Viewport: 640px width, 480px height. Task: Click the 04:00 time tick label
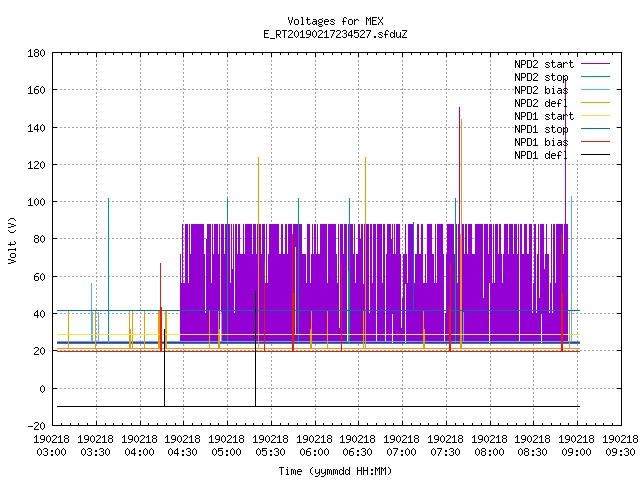coord(140,452)
